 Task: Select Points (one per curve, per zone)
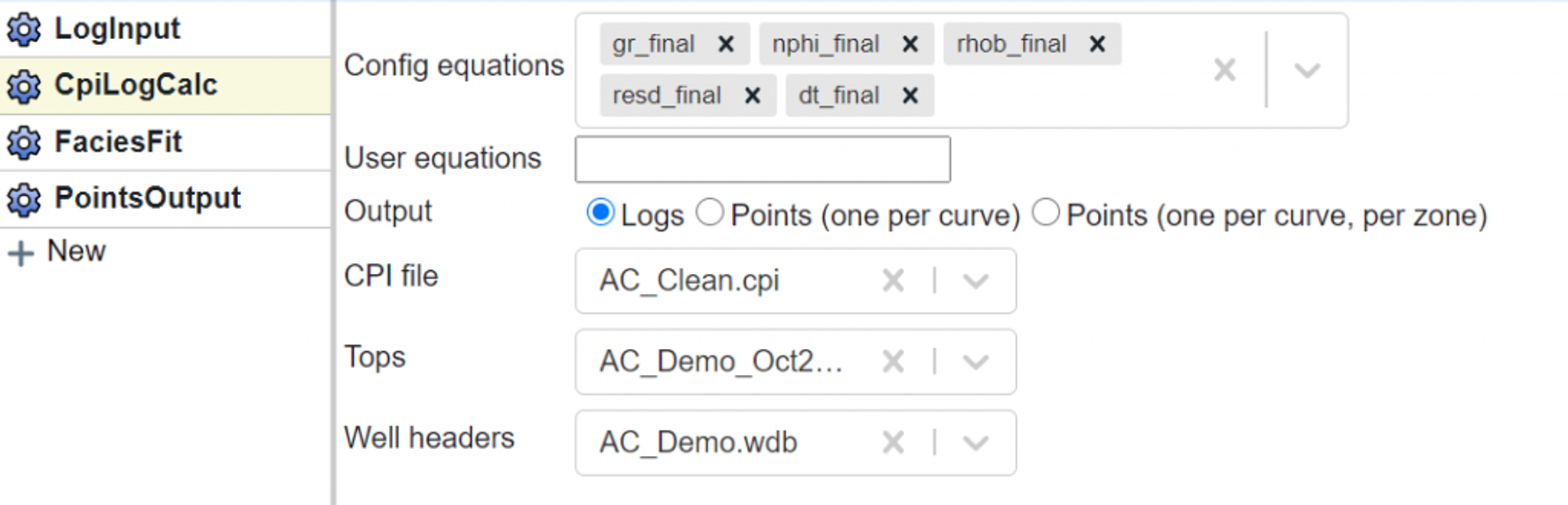pos(1046,213)
